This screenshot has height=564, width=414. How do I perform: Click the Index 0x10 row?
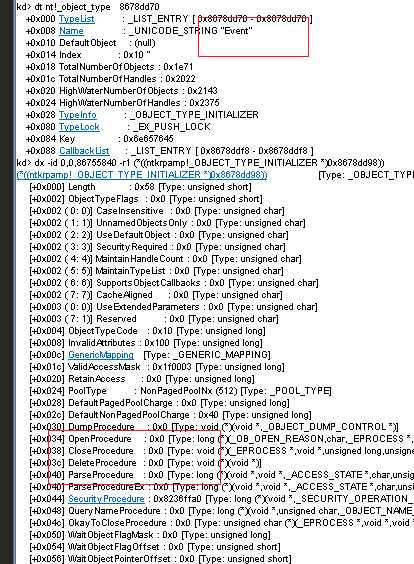pyautogui.click(x=88, y=55)
